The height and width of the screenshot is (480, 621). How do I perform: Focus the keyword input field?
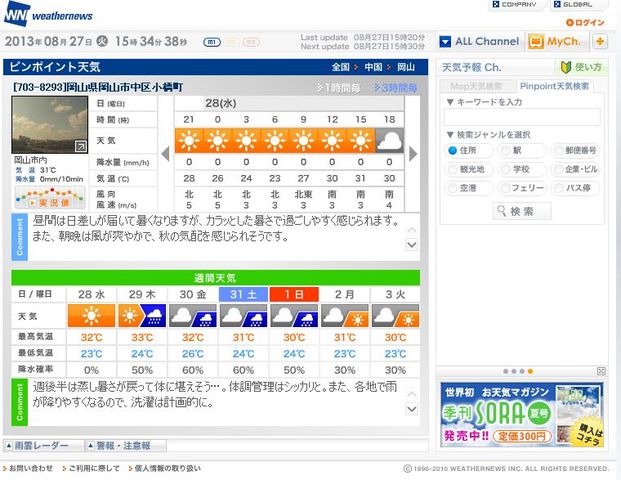pyautogui.click(x=522, y=117)
